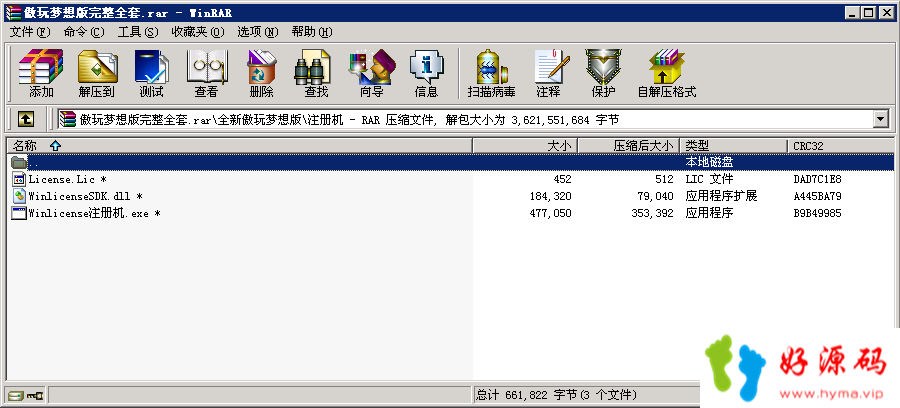Click the size value 452
900x408 pixels.
(562, 180)
